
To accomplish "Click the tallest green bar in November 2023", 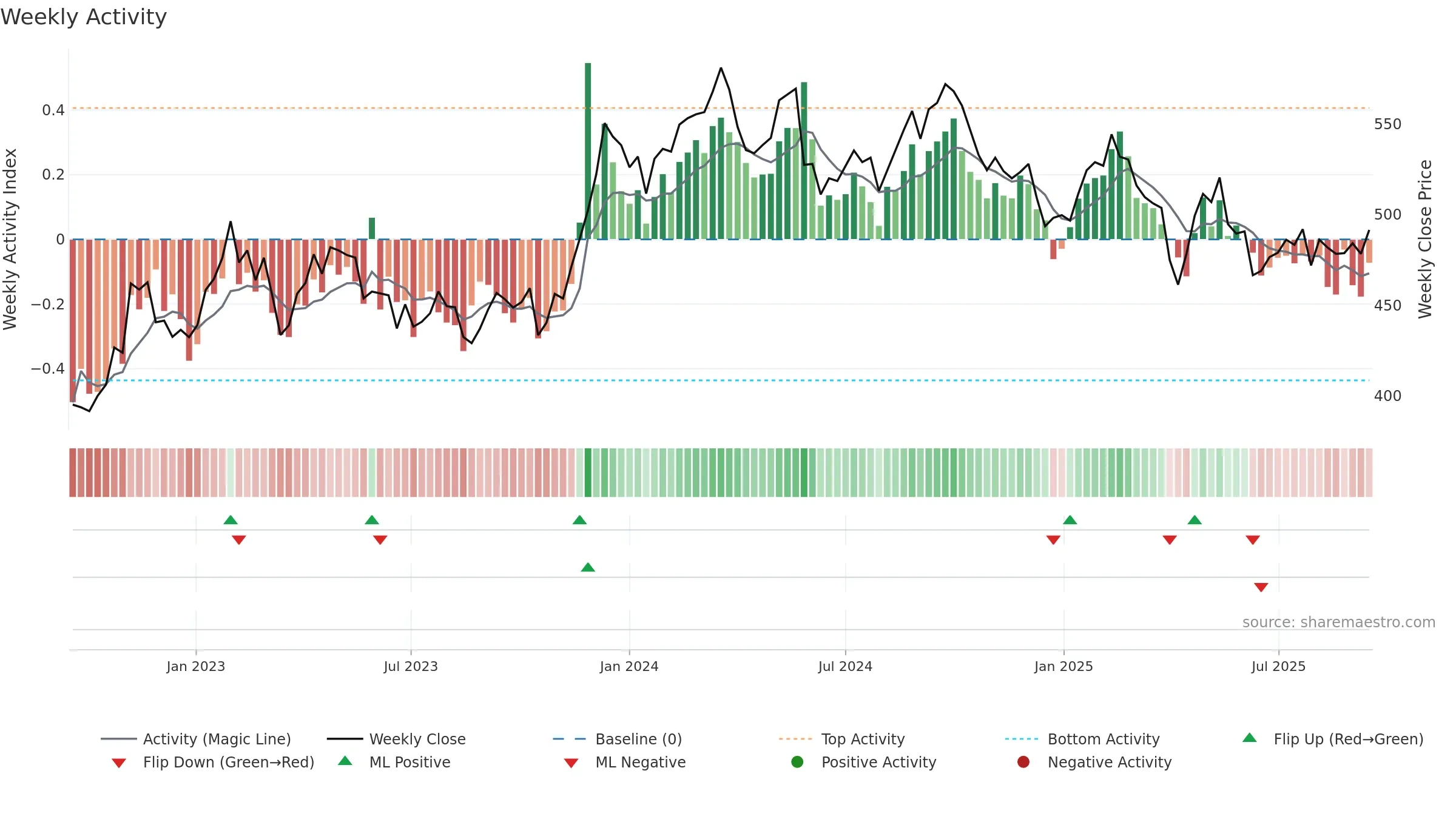I will click(x=588, y=151).
